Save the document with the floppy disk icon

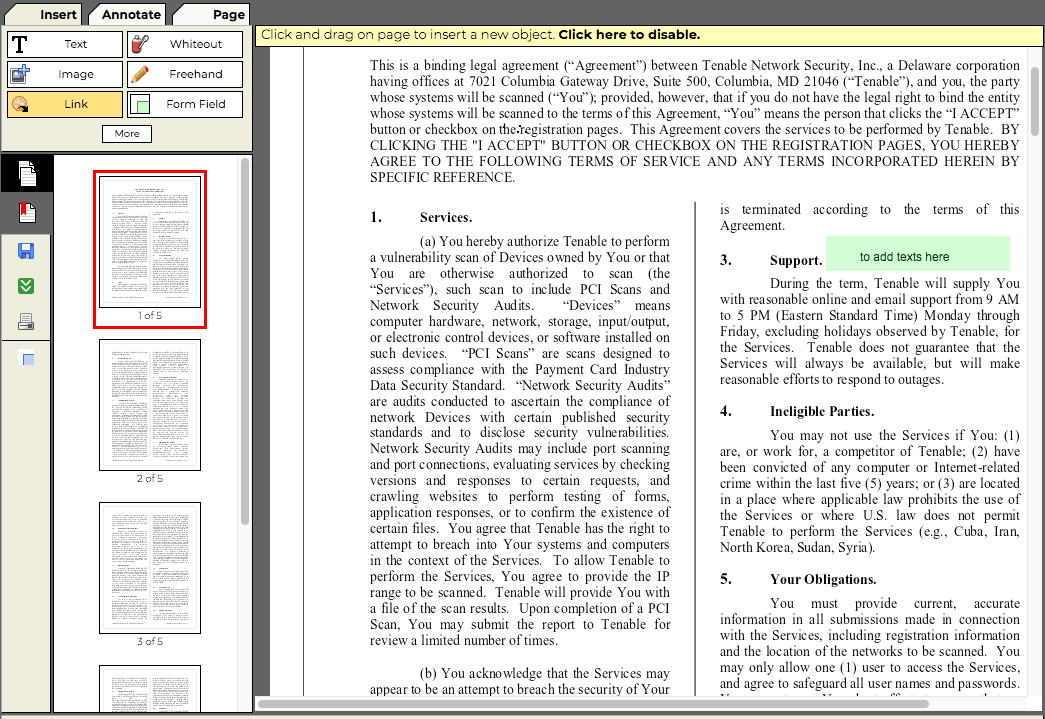[26, 251]
